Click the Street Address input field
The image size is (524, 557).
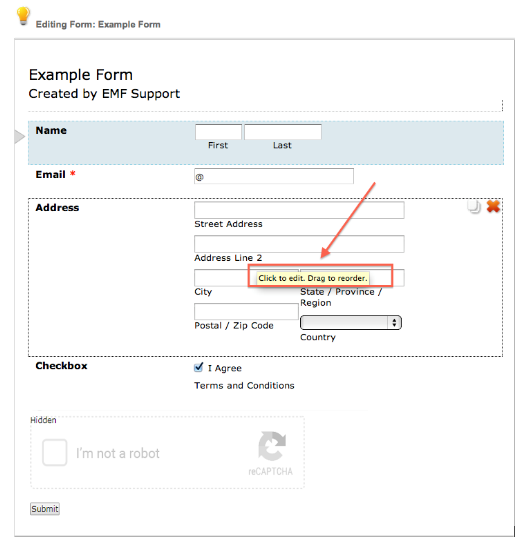coord(299,210)
